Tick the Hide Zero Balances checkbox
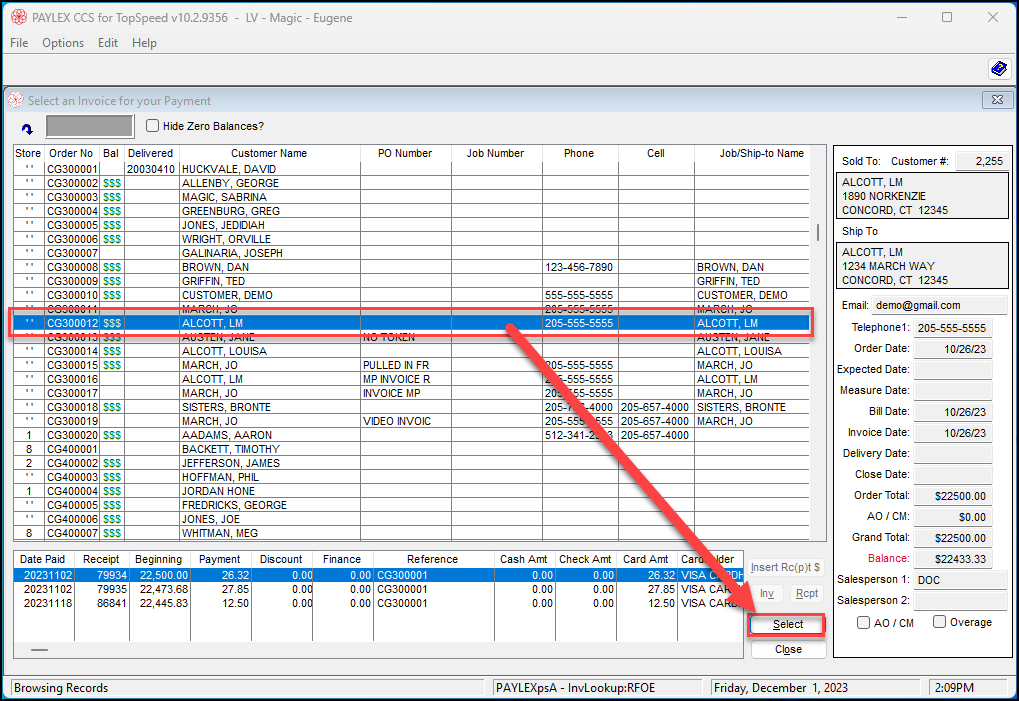 click(x=153, y=125)
